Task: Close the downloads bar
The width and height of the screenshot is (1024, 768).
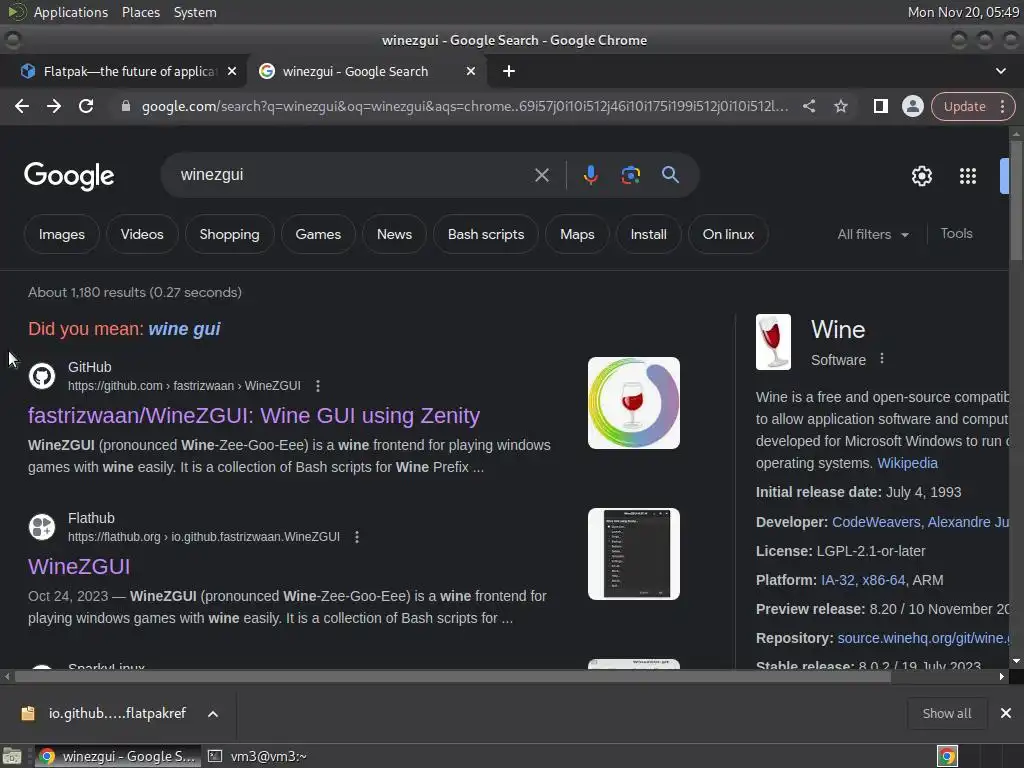Action: (1006, 713)
